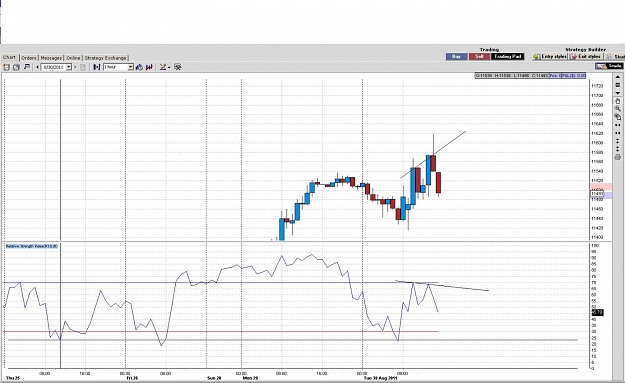
Task: Switch to the Online tab
Action: 73,58
